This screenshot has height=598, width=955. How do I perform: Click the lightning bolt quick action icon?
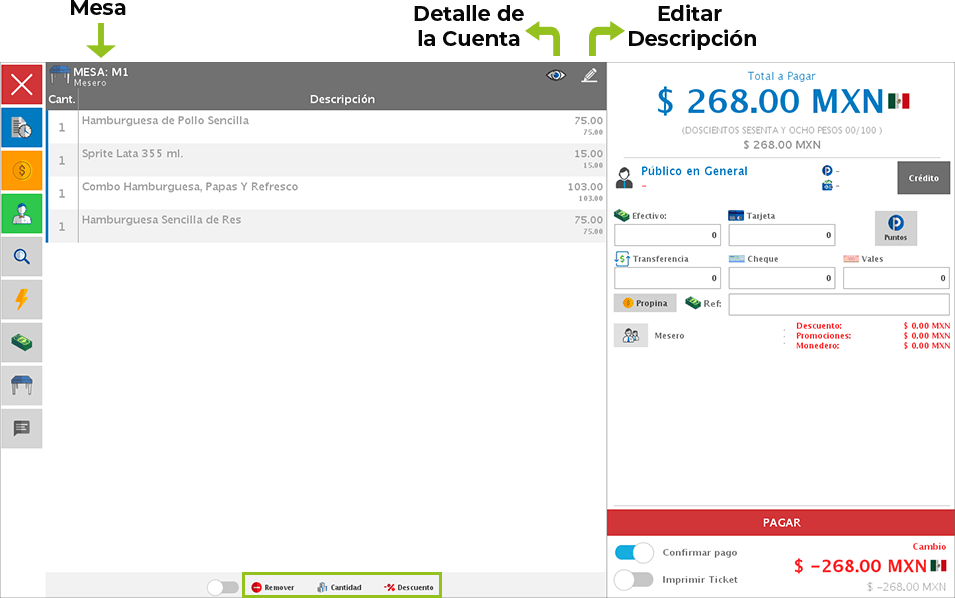coord(22,299)
